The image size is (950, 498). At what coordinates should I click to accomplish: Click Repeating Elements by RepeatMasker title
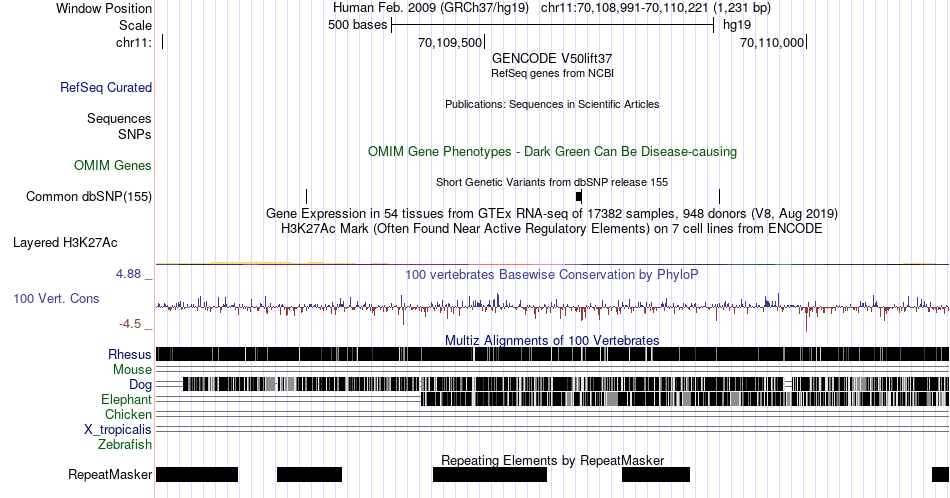click(552, 460)
